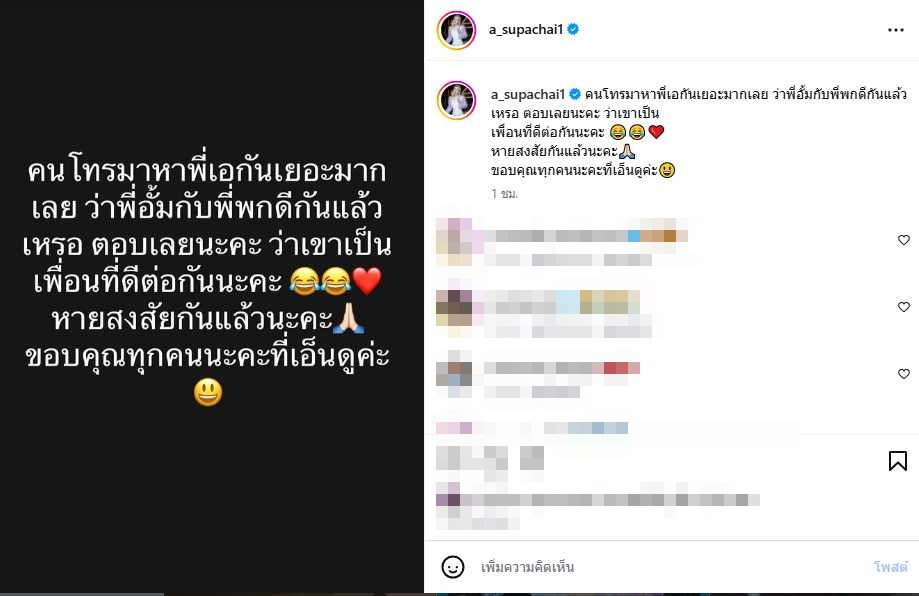Click the black post image with Thai text

(212, 297)
